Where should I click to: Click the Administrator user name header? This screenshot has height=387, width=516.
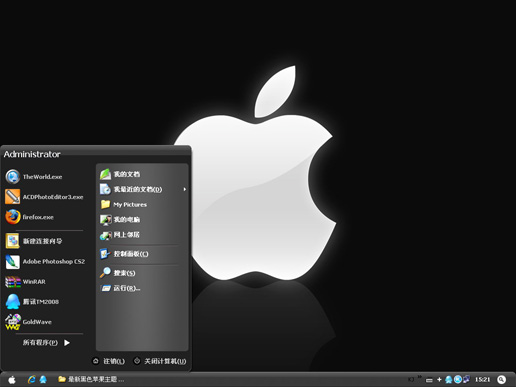point(32,154)
